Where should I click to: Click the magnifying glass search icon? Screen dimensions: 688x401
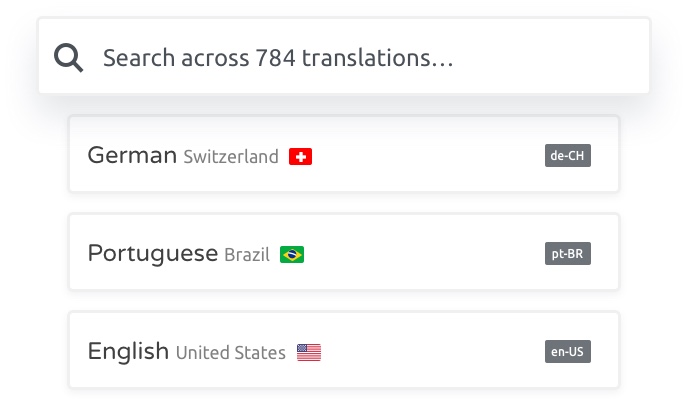[x=68, y=57]
